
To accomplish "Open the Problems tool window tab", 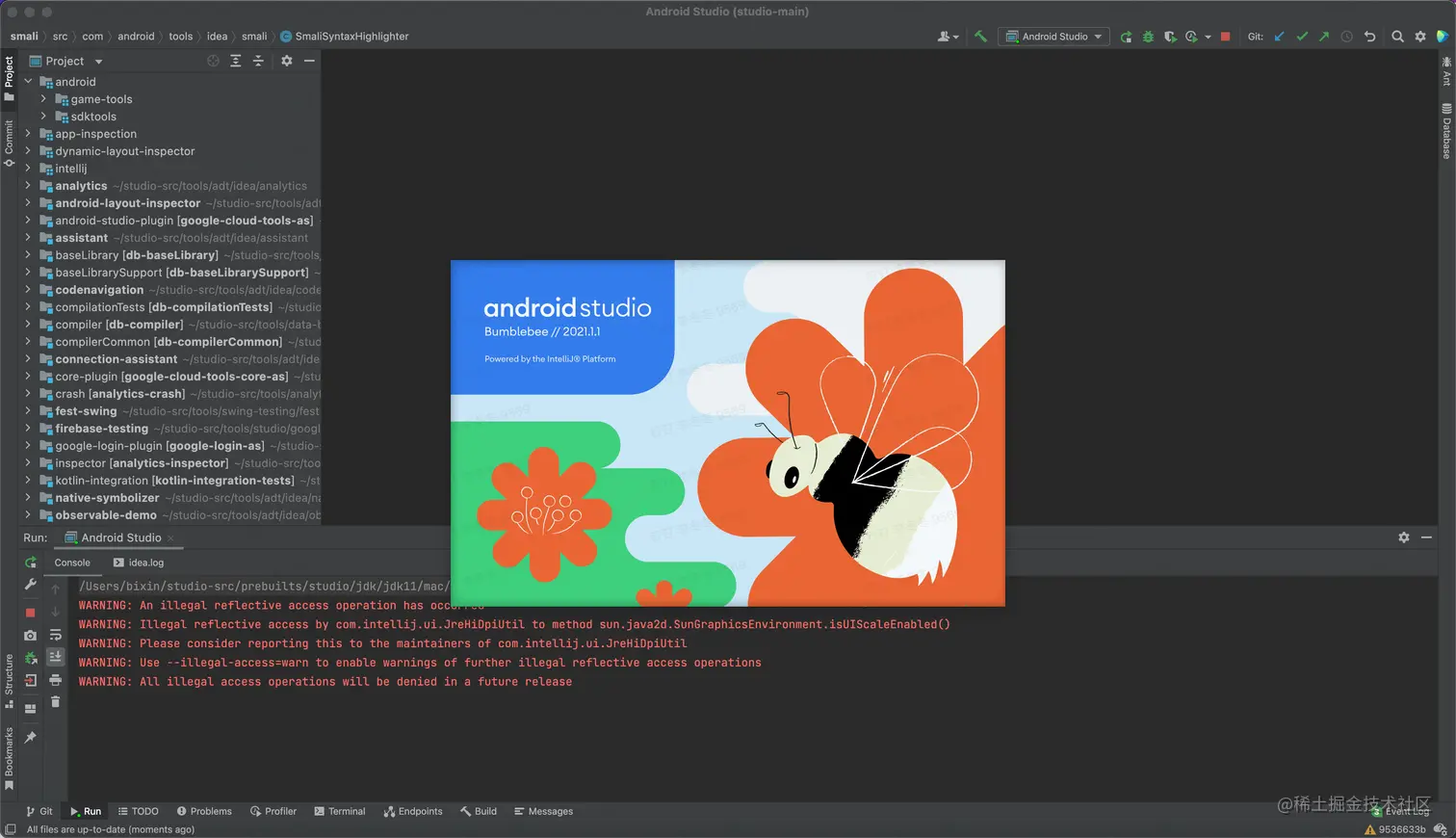I will click(x=204, y=811).
